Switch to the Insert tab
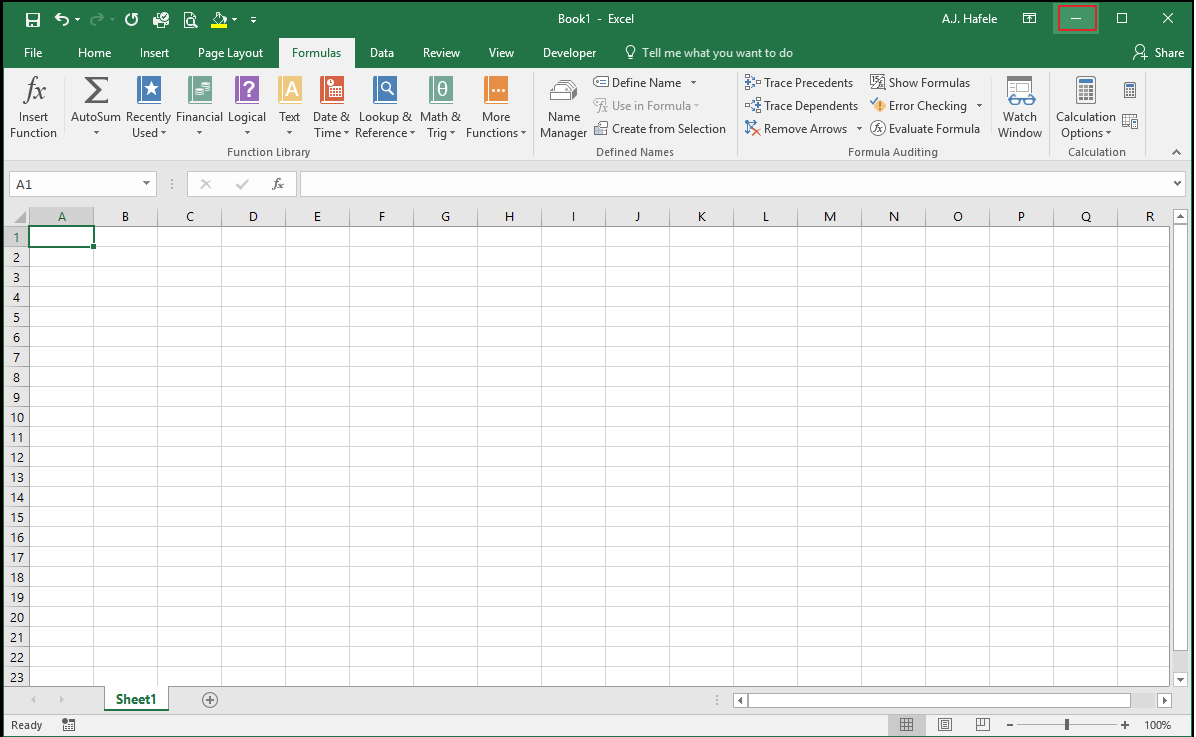This screenshot has height=737, width=1196. click(154, 53)
